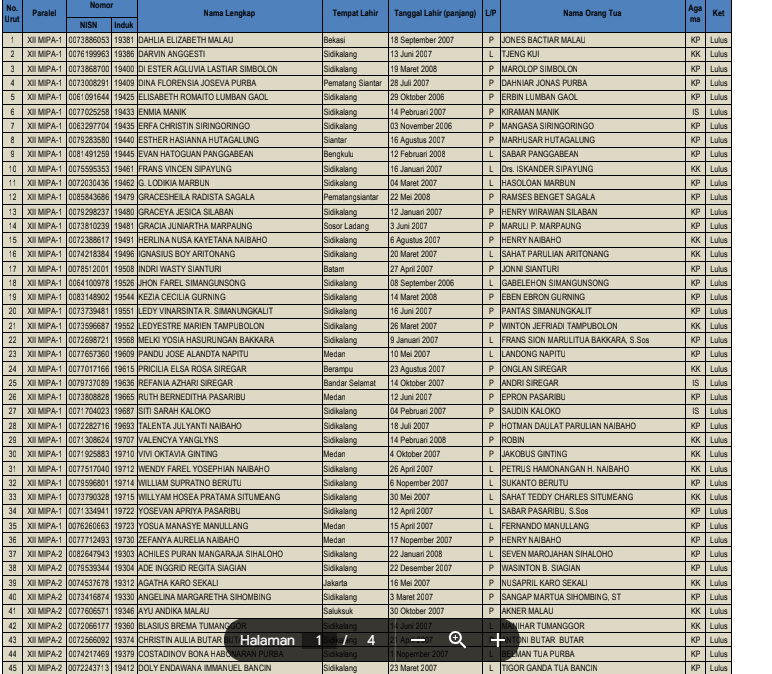Select name ENMIA MANIK
Viewport: 772px width, 674px height.
tap(162, 112)
